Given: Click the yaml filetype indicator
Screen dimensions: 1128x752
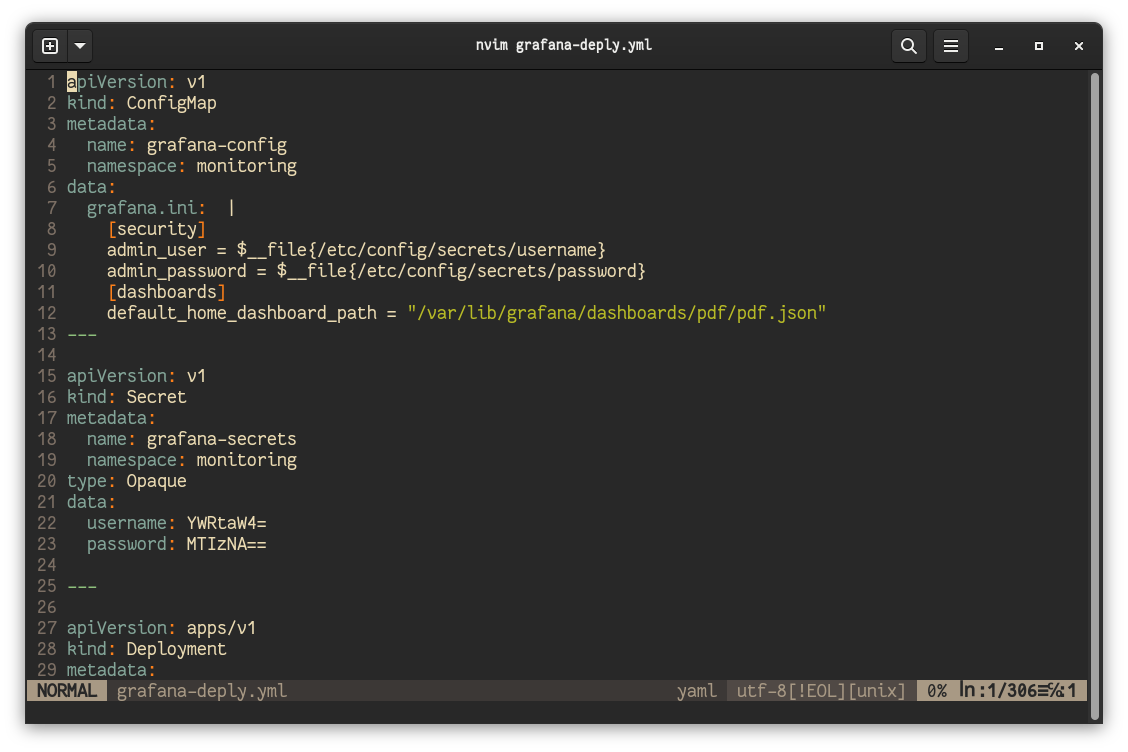Looking at the screenshot, I should coord(696,691).
